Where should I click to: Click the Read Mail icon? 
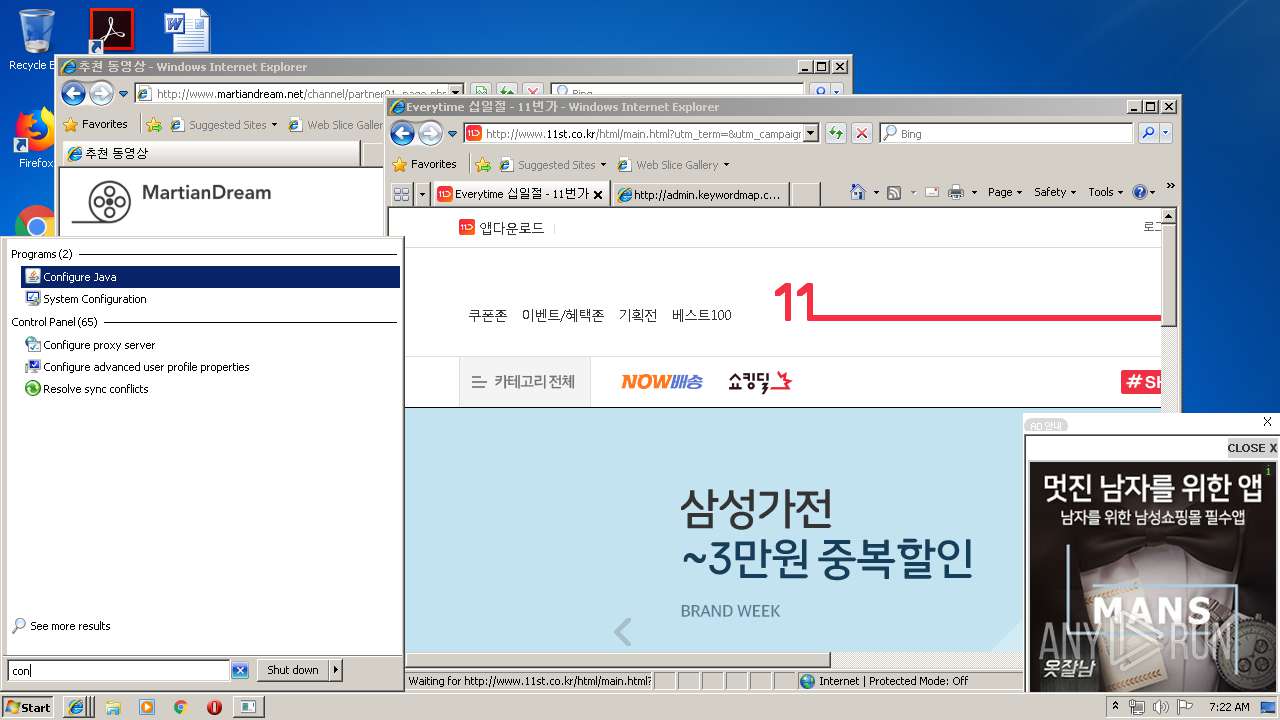point(931,192)
